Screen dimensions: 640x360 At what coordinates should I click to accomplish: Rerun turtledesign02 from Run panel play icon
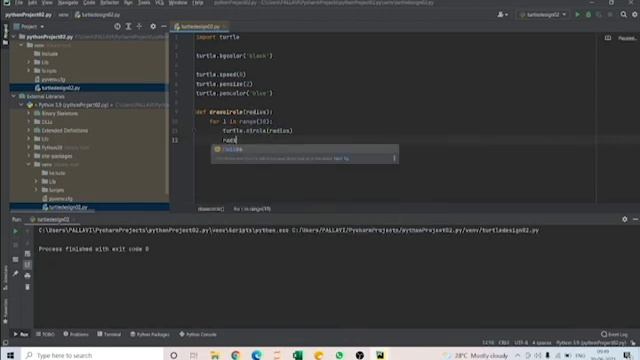[x=16, y=231]
